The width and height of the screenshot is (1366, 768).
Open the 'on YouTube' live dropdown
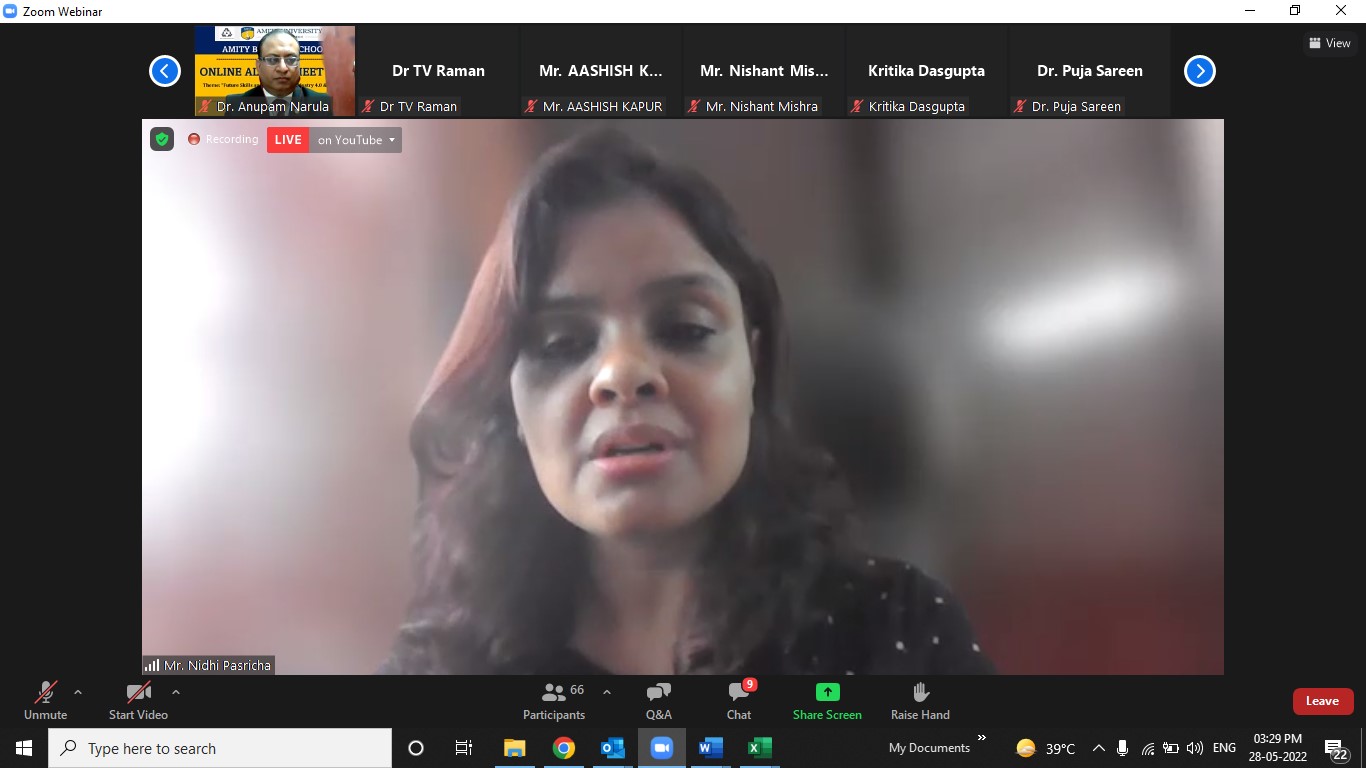(356, 140)
